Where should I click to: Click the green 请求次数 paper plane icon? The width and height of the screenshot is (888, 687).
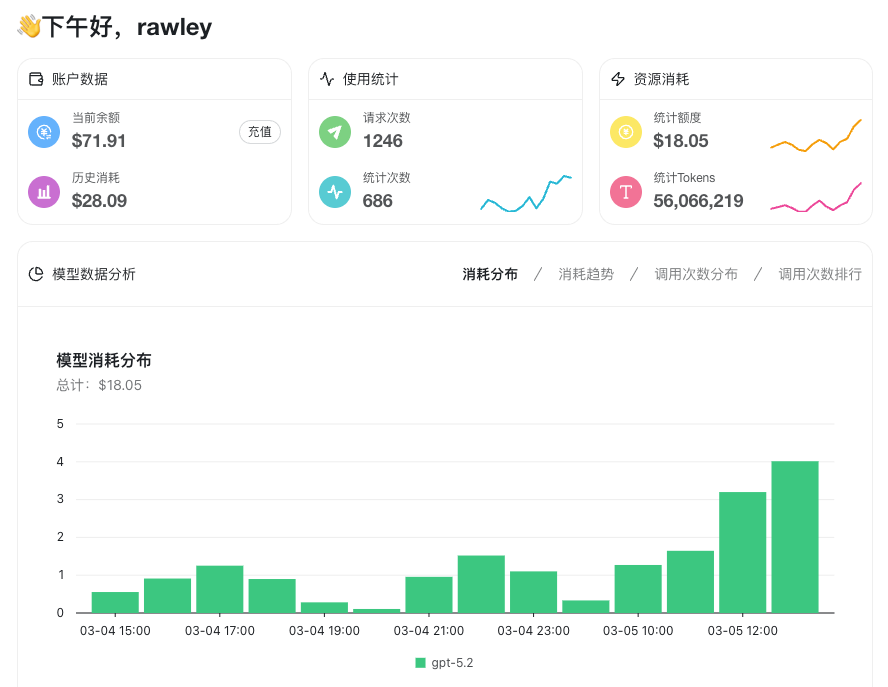(x=335, y=131)
